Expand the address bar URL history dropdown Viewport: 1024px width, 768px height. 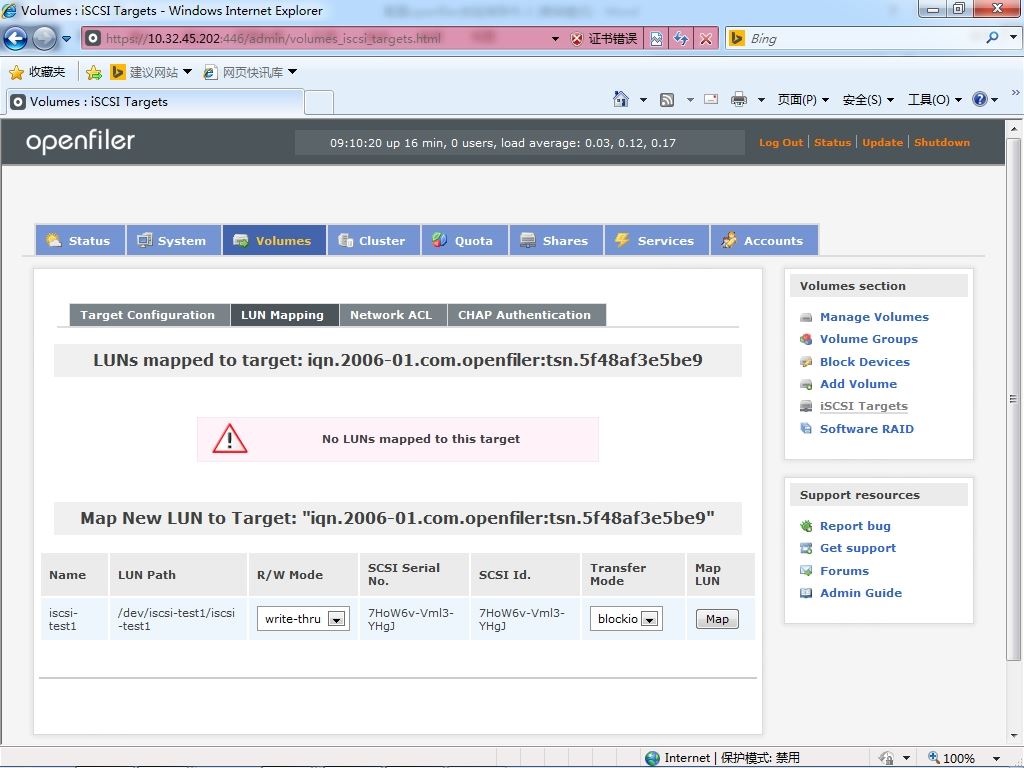(x=555, y=39)
